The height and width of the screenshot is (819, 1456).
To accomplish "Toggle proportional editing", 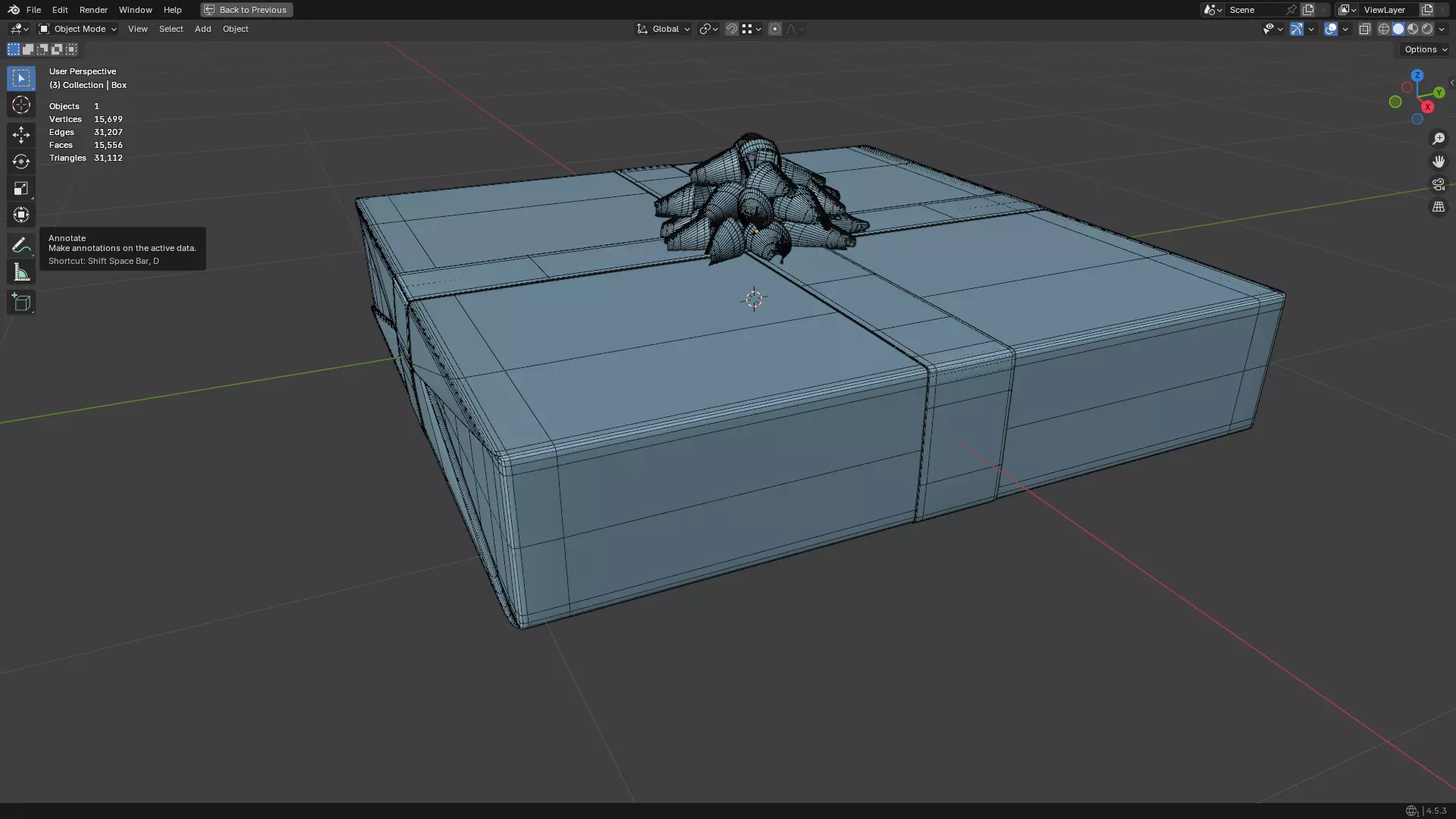I will (774, 29).
